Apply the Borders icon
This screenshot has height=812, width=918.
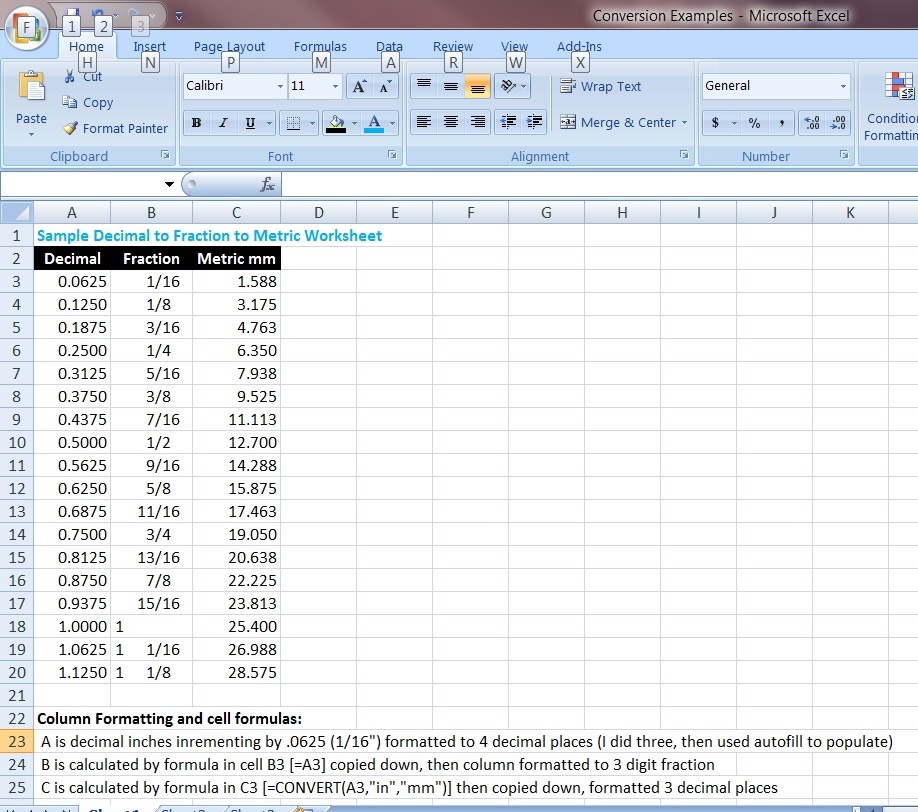click(x=293, y=123)
